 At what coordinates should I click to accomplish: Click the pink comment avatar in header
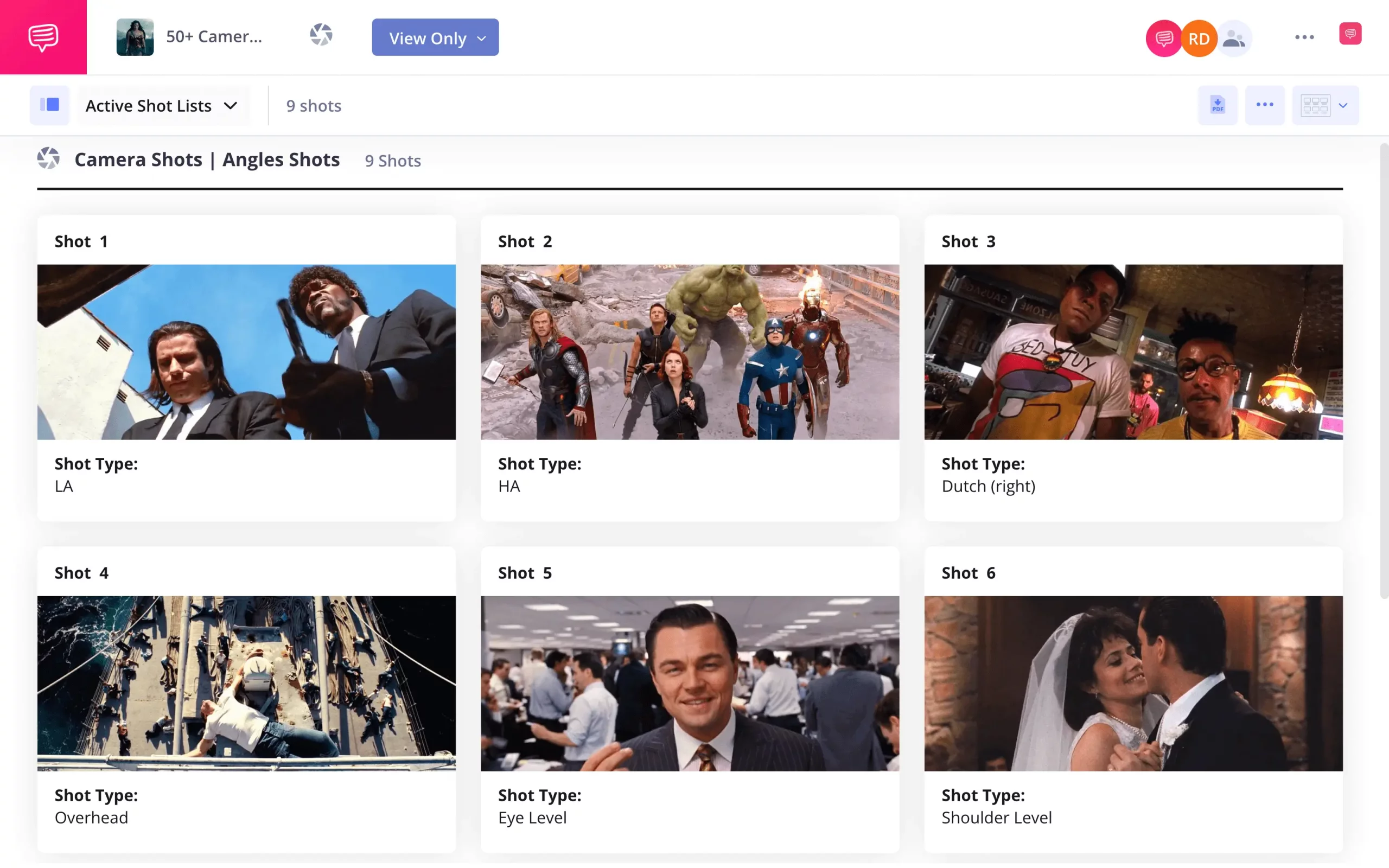1163,39
